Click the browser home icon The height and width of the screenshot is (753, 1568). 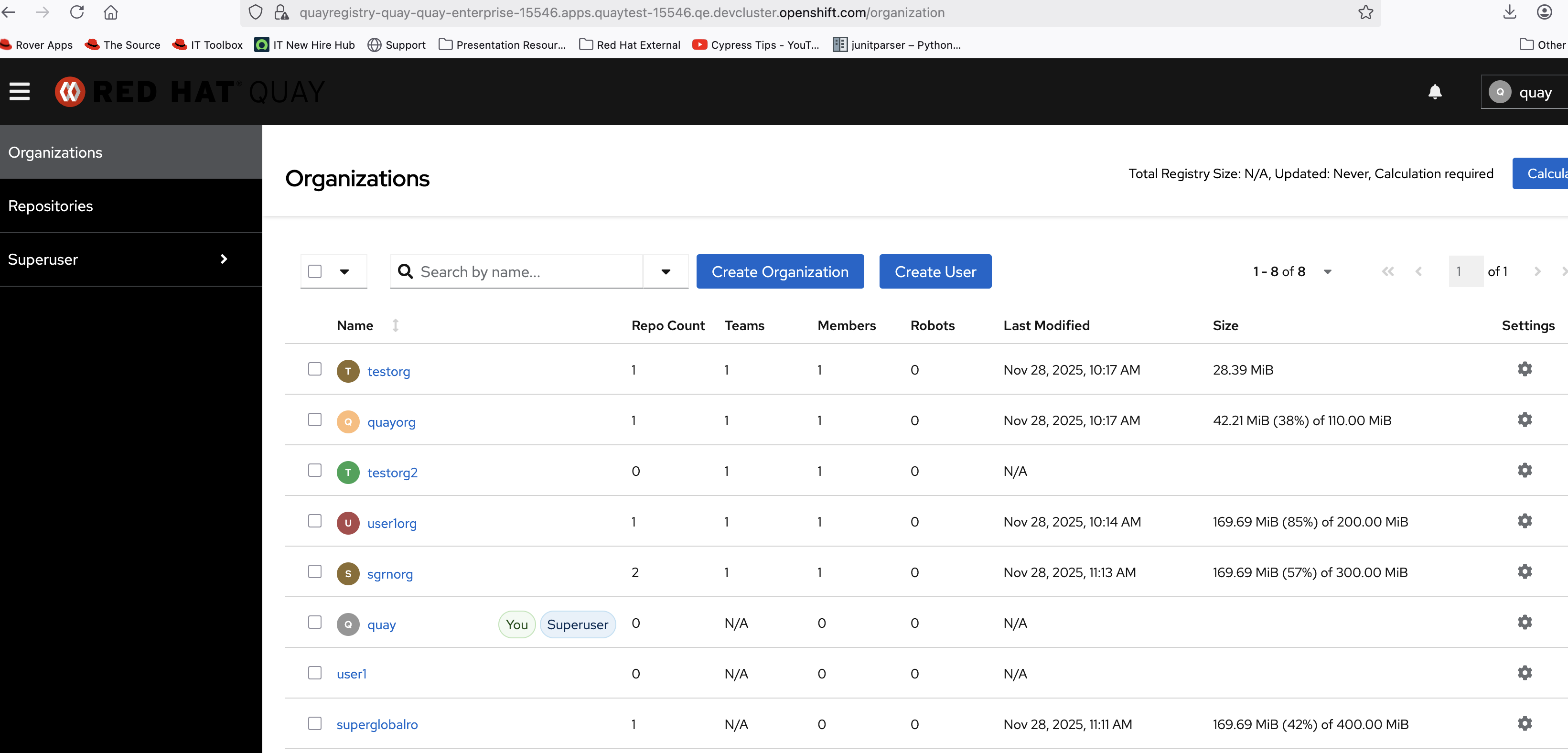[x=111, y=13]
